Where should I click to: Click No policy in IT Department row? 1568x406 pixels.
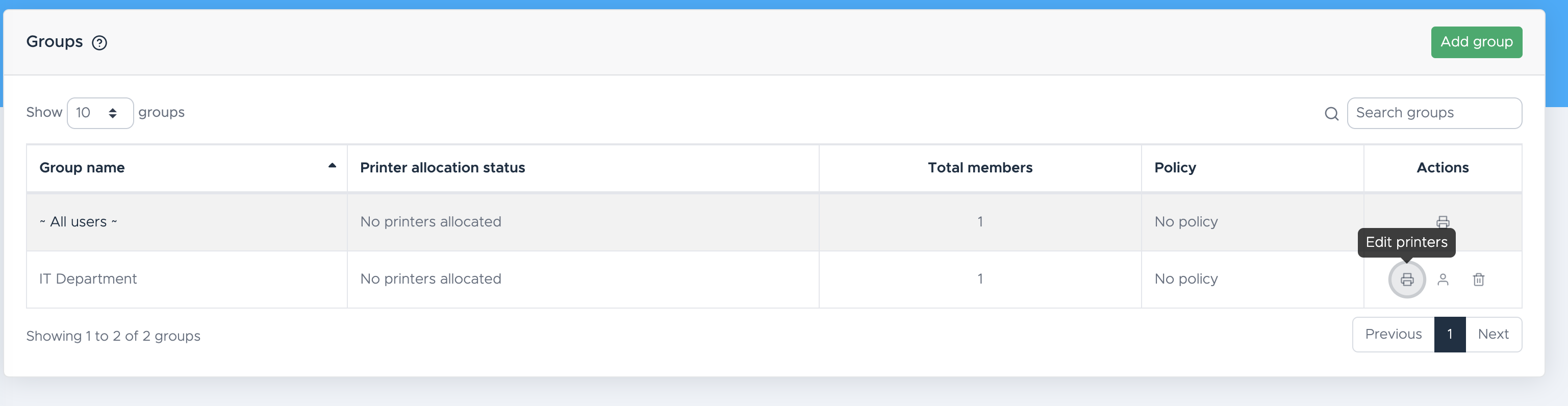1186,279
